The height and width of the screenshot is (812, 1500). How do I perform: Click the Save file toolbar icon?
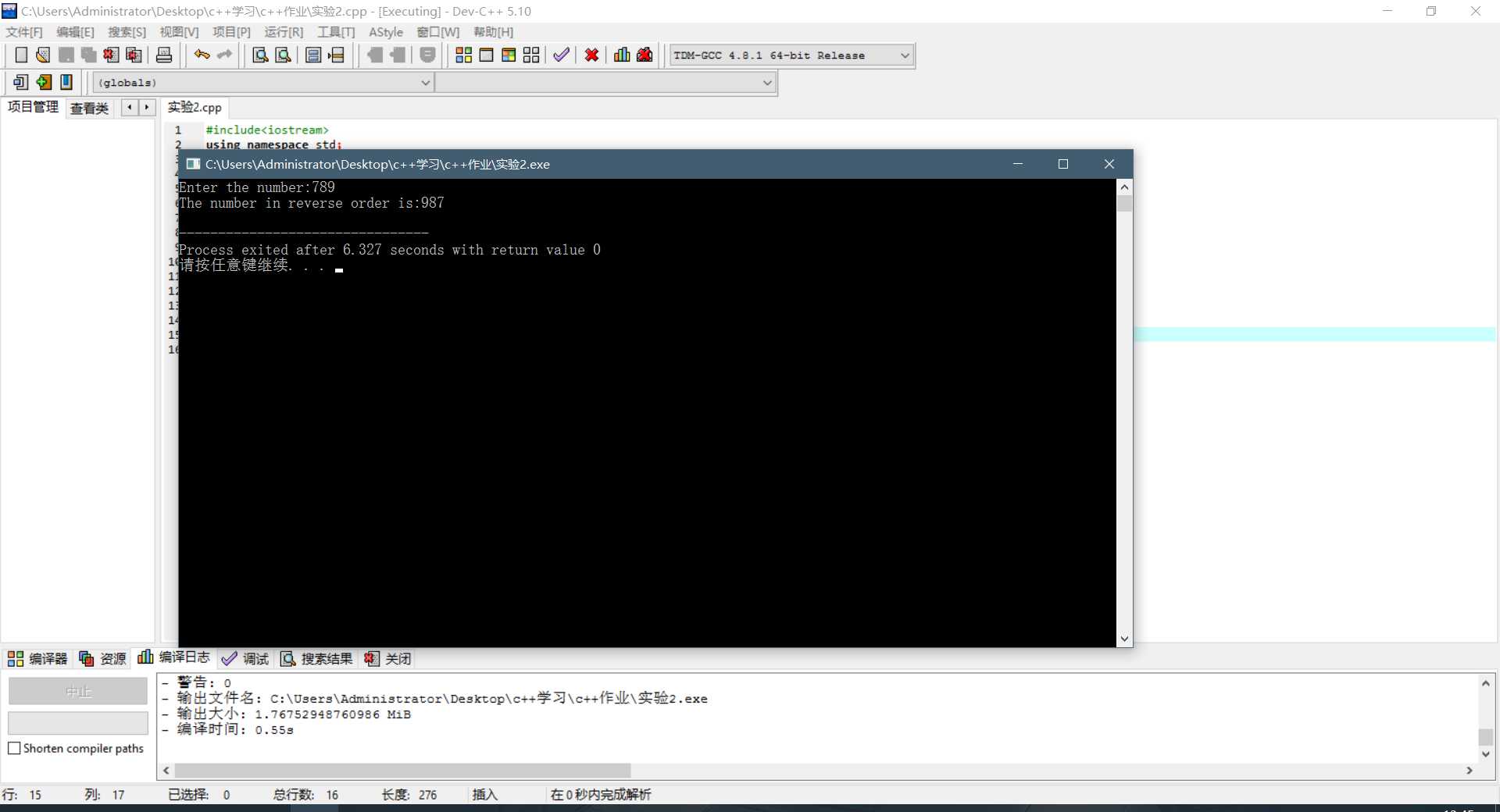pyautogui.click(x=66, y=55)
